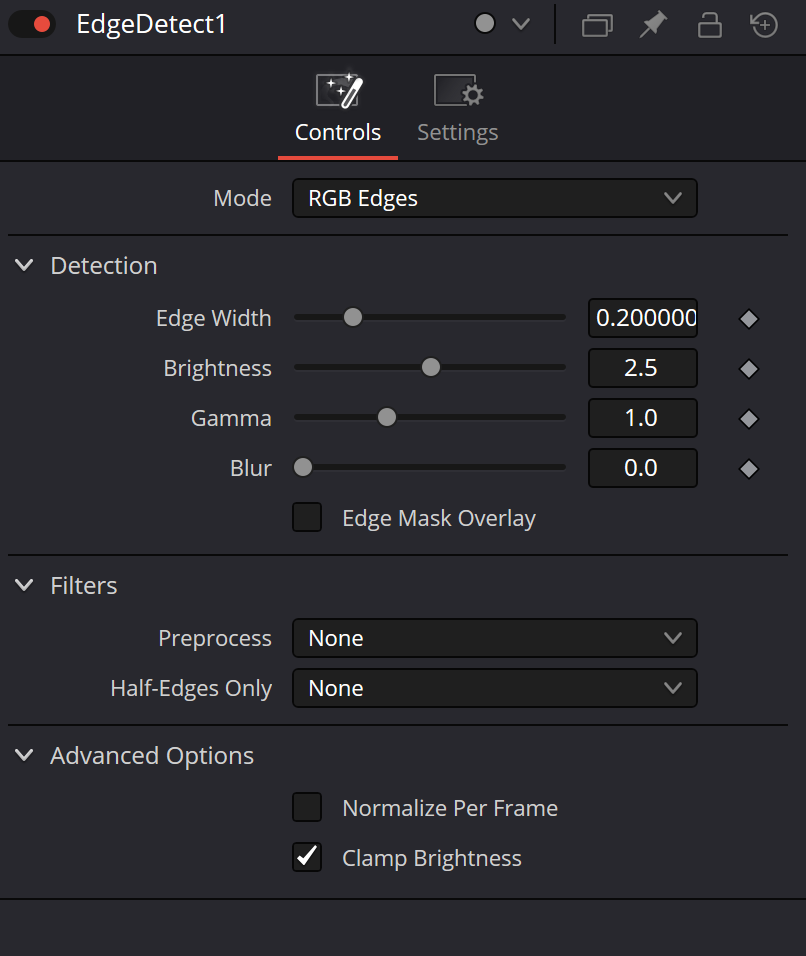Image resolution: width=806 pixels, height=956 pixels.
Task: Pin the EdgeDetect1 inspector
Action: pyautogui.click(x=653, y=25)
